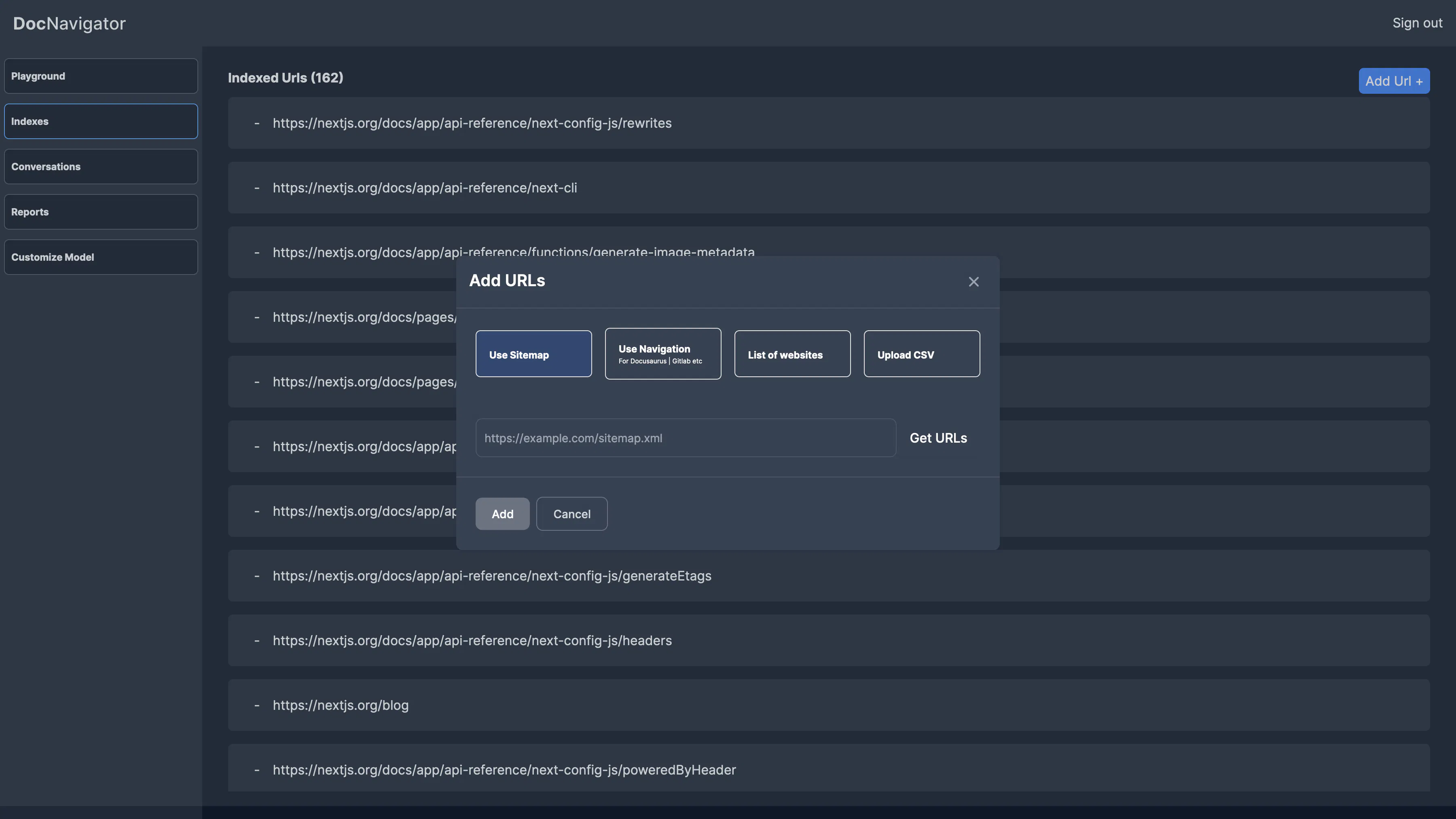The image size is (1456, 819).
Task: Switch to List of websites option
Action: [792, 354]
